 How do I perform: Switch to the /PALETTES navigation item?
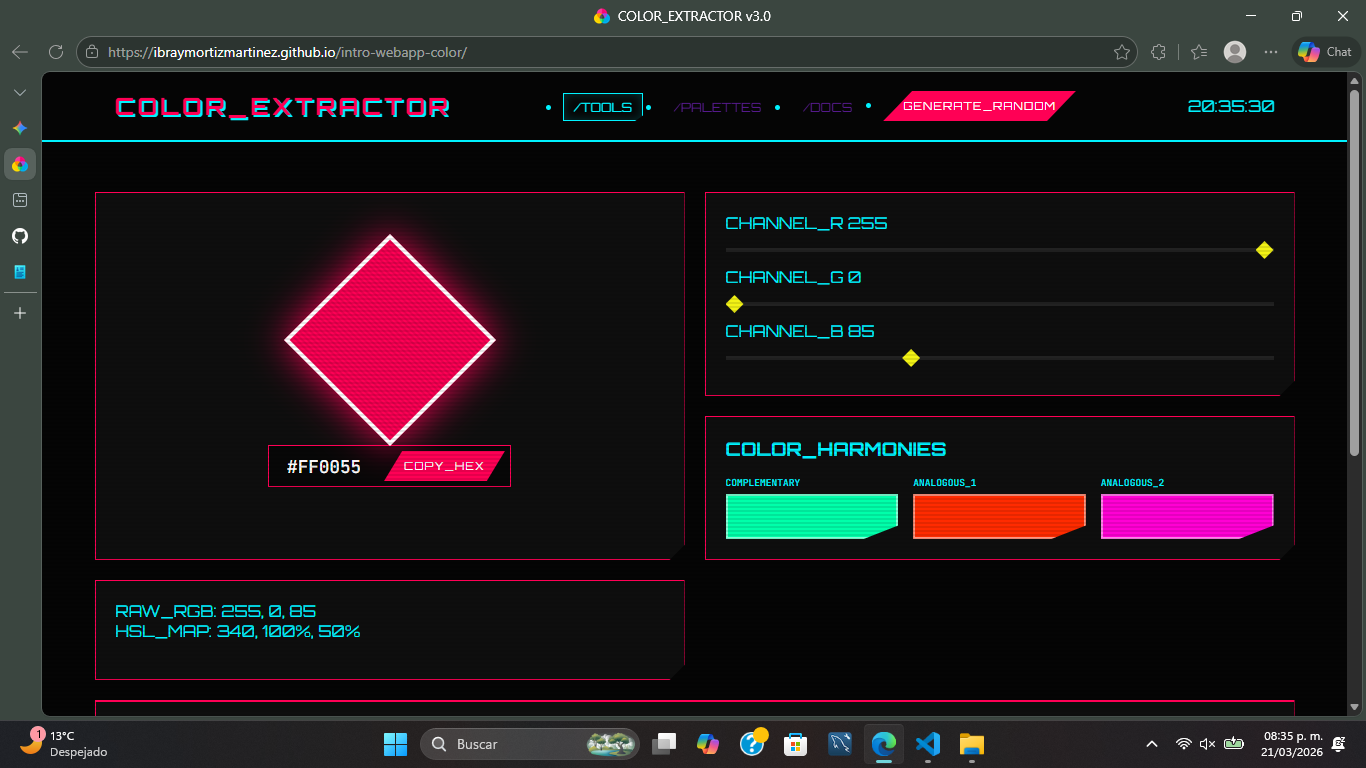tap(718, 107)
